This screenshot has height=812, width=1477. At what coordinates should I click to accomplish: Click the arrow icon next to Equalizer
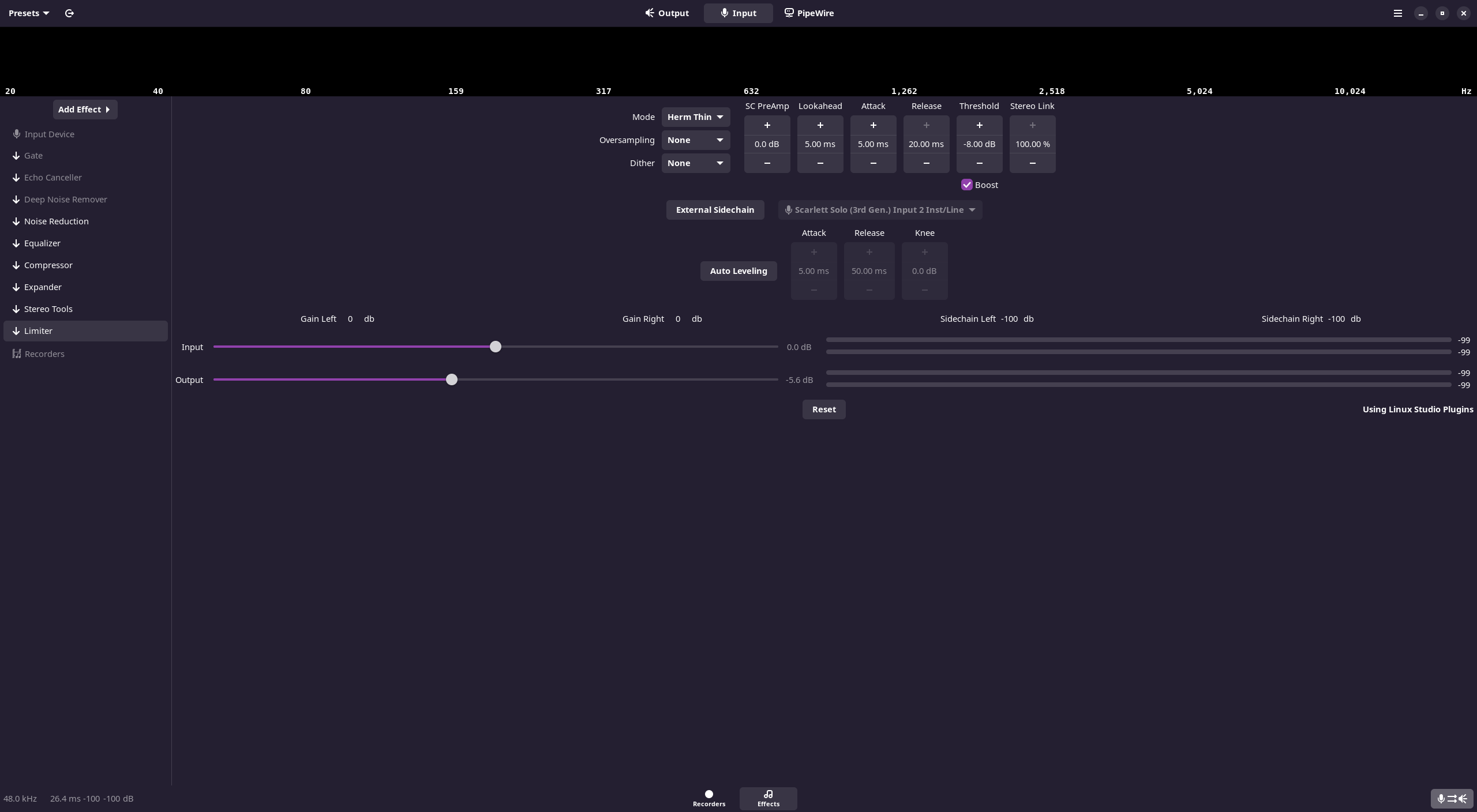pyautogui.click(x=16, y=243)
